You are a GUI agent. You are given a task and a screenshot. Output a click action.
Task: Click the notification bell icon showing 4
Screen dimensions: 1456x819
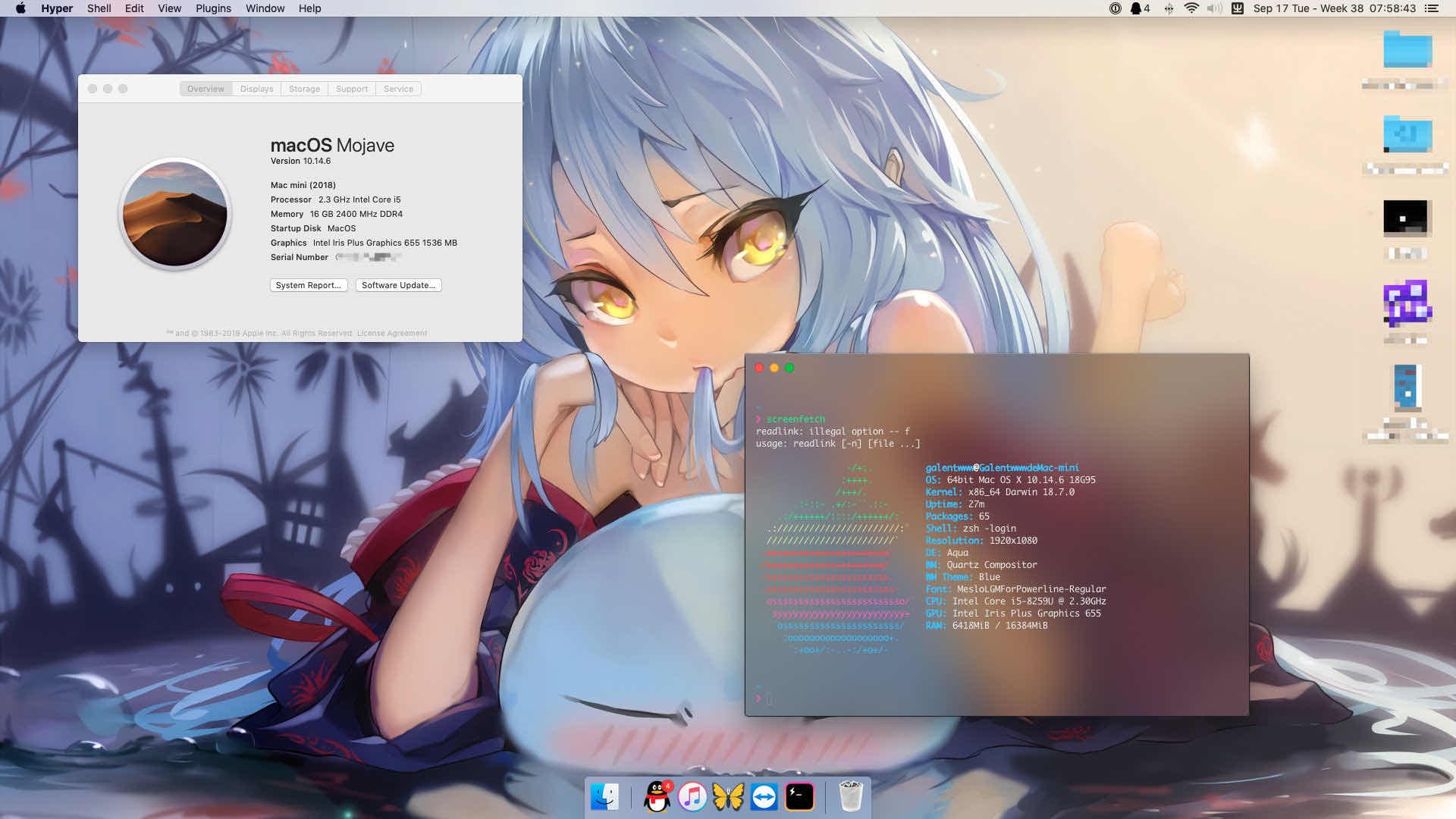[1140, 8]
